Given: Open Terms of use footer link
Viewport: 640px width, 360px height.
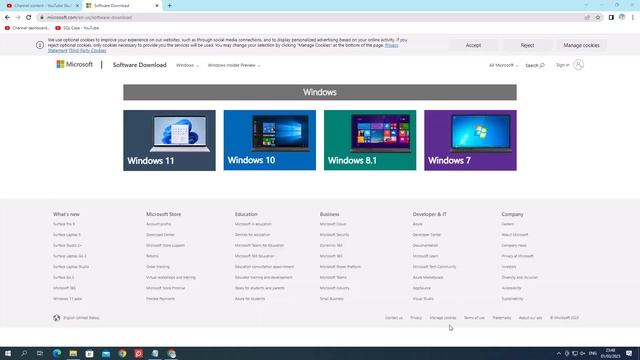Looking at the screenshot, I should pos(474,318).
